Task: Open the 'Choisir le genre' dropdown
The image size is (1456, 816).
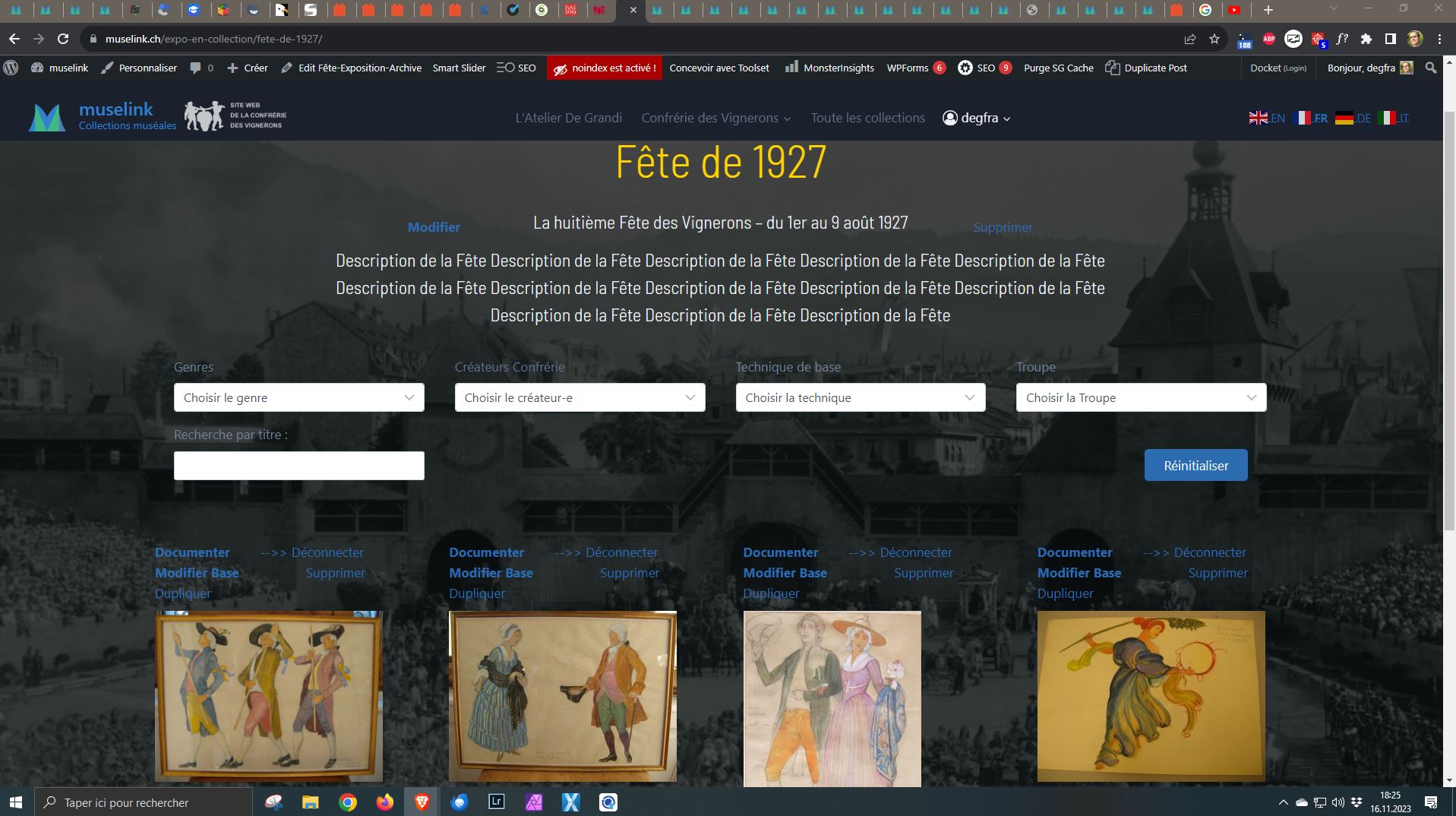Action: tap(299, 397)
